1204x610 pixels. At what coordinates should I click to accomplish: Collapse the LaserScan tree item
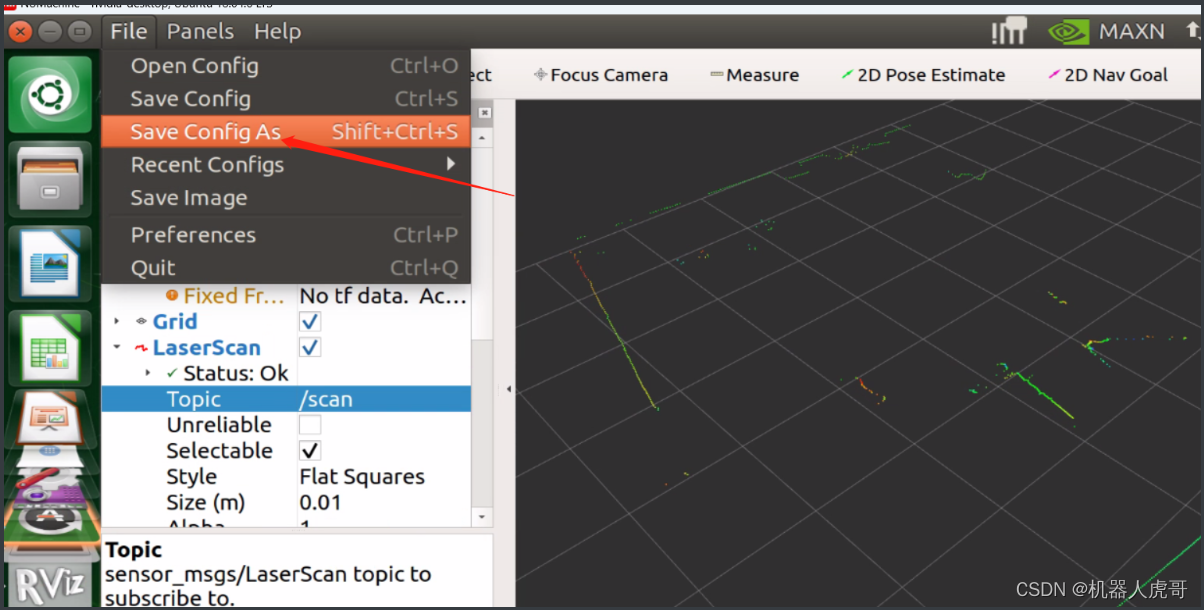tap(117, 347)
